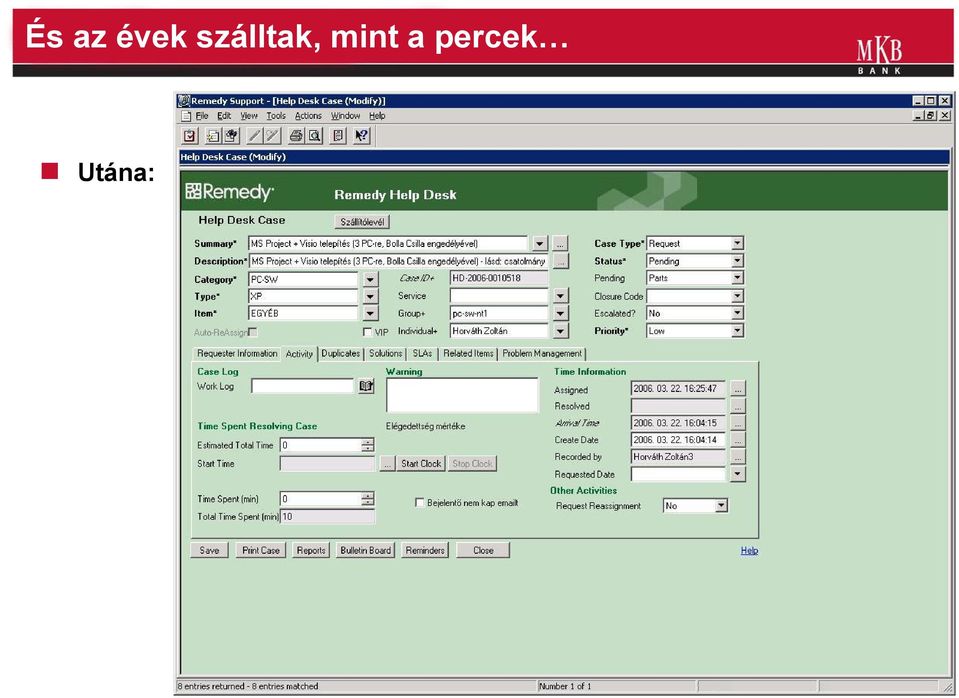The width and height of the screenshot is (959, 698).
Task: Open the Edit menu
Action: point(224,116)
